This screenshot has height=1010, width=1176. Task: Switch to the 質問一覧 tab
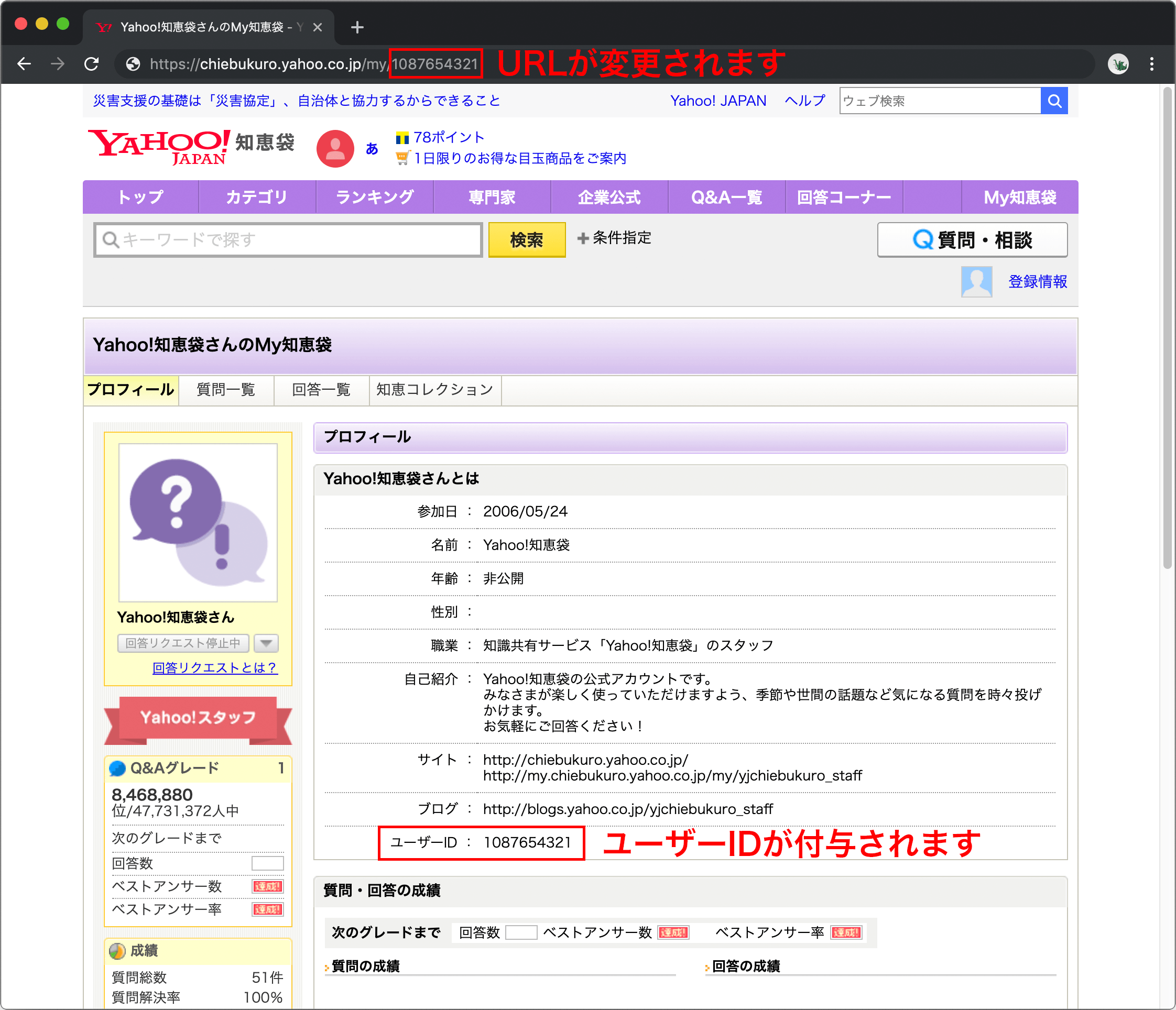pos(226,390)
